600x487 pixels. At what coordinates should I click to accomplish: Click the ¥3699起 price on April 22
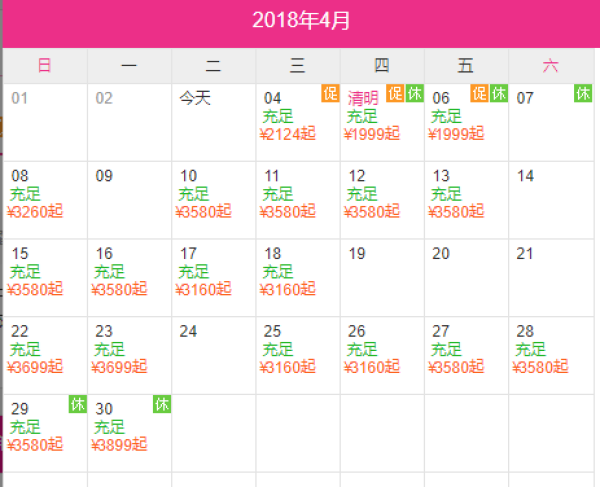tap(35, 367)
